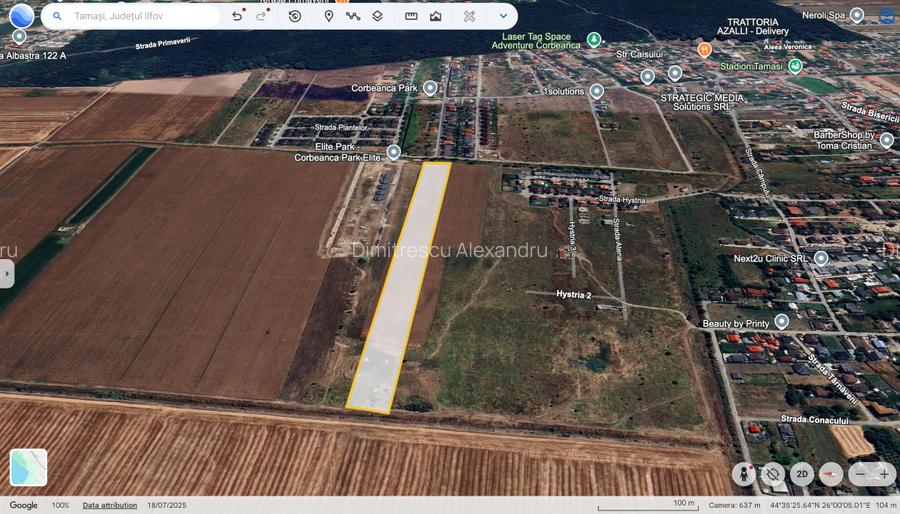Open the map layers stack icon
The image size is (900, 514).
tap(377, 16)
